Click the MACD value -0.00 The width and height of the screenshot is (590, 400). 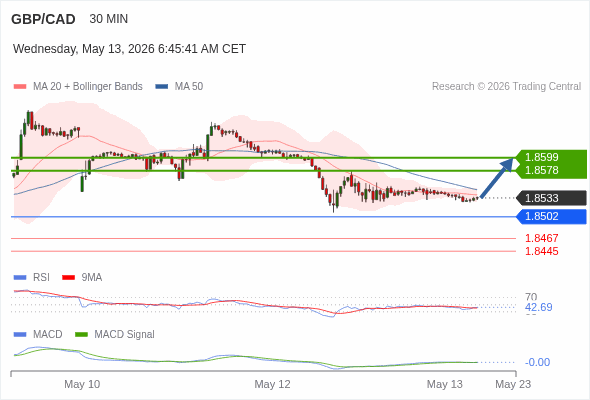coord(537,362)
